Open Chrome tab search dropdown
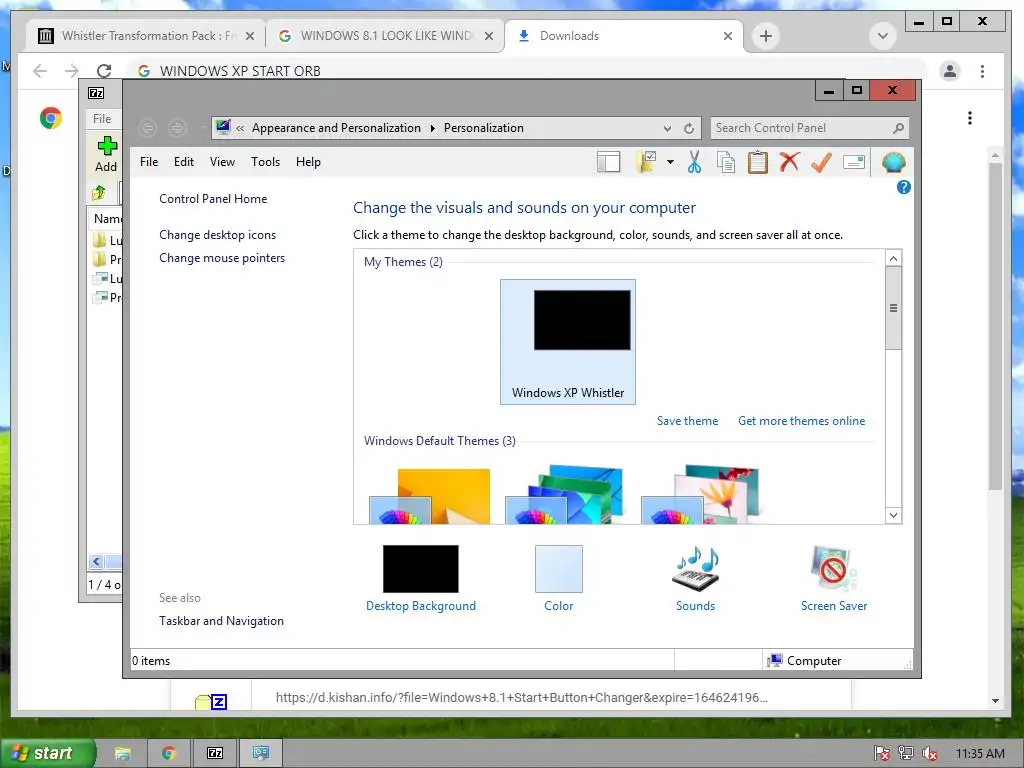 click(882, 36)
